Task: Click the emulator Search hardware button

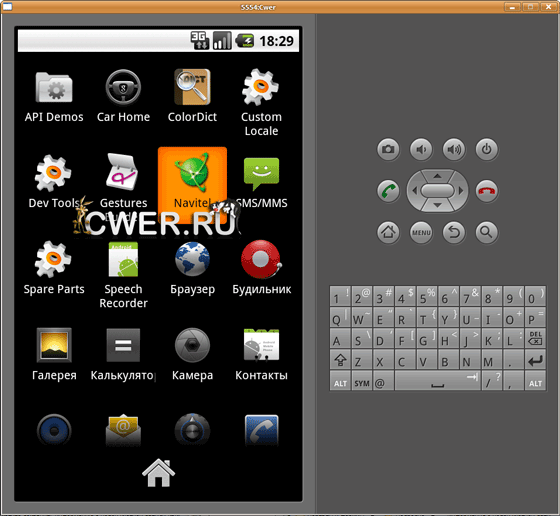Action: coord(487,232)
